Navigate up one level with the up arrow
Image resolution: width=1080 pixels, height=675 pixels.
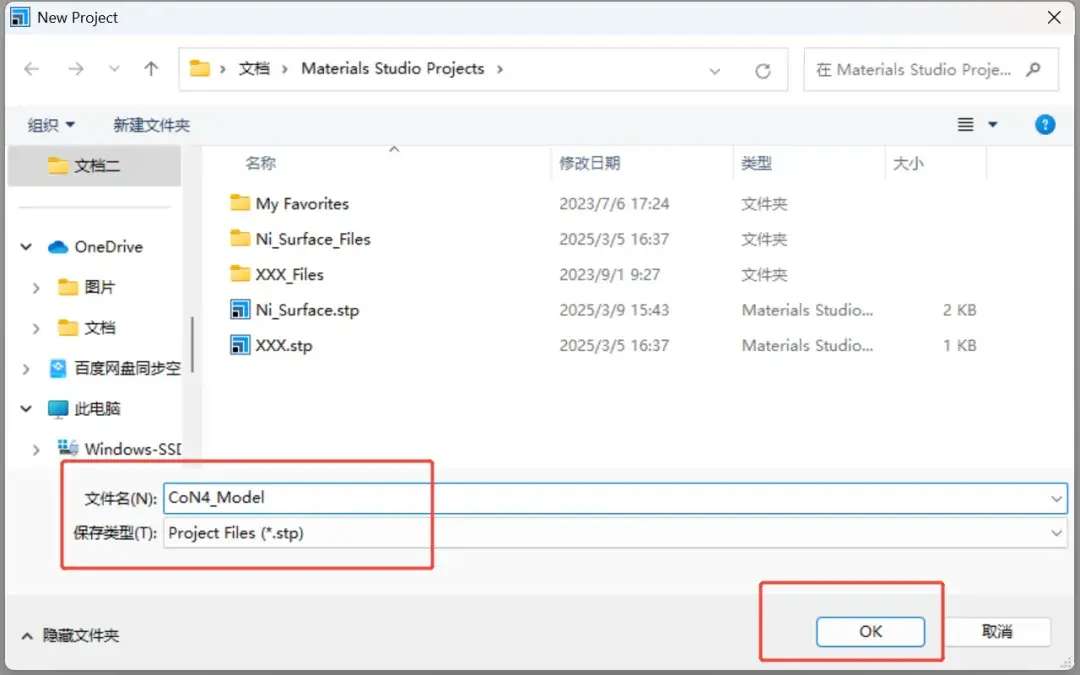pos(151,69)
